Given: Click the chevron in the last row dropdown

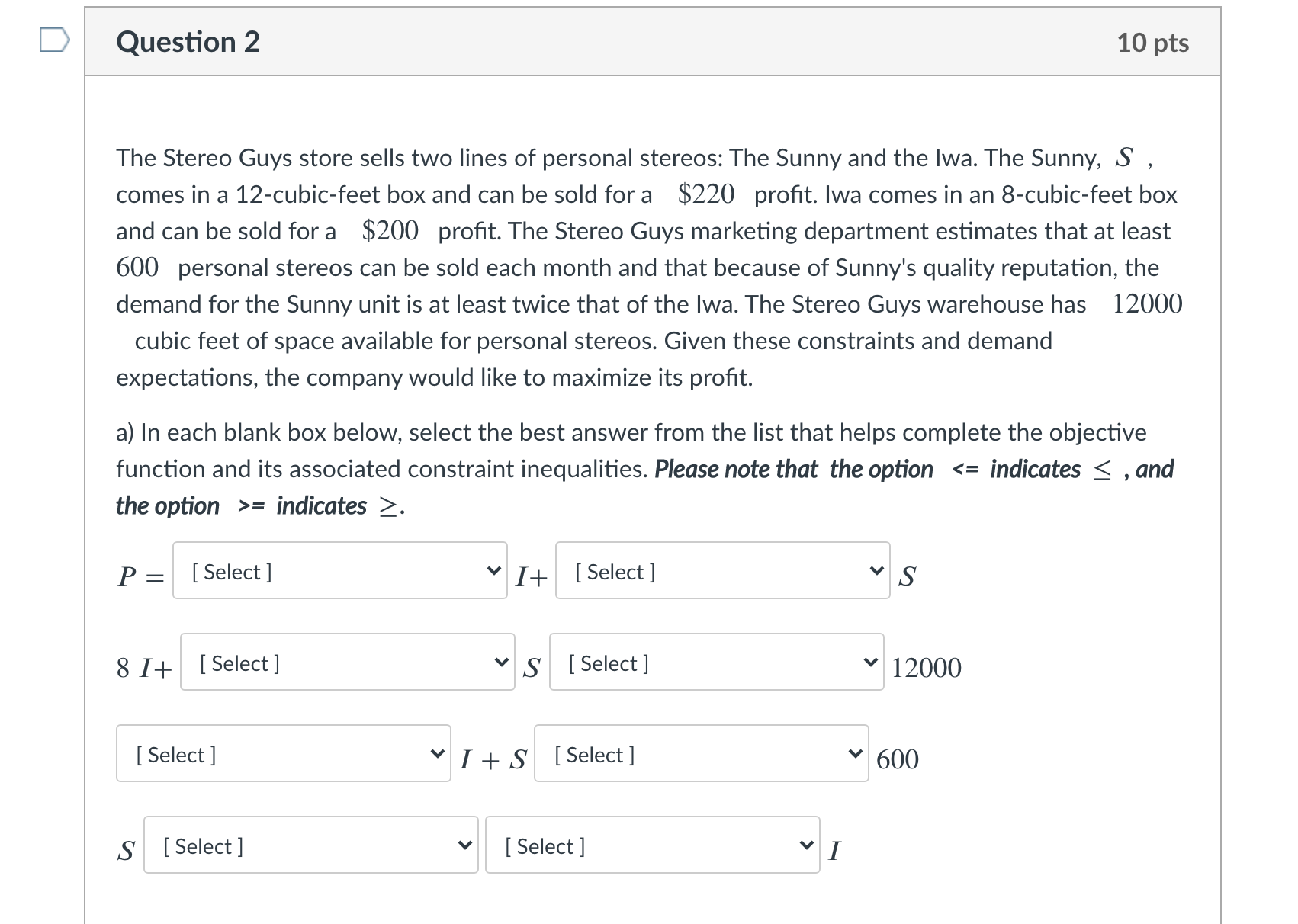Looking at the screenshot, I should click(807, 844).
